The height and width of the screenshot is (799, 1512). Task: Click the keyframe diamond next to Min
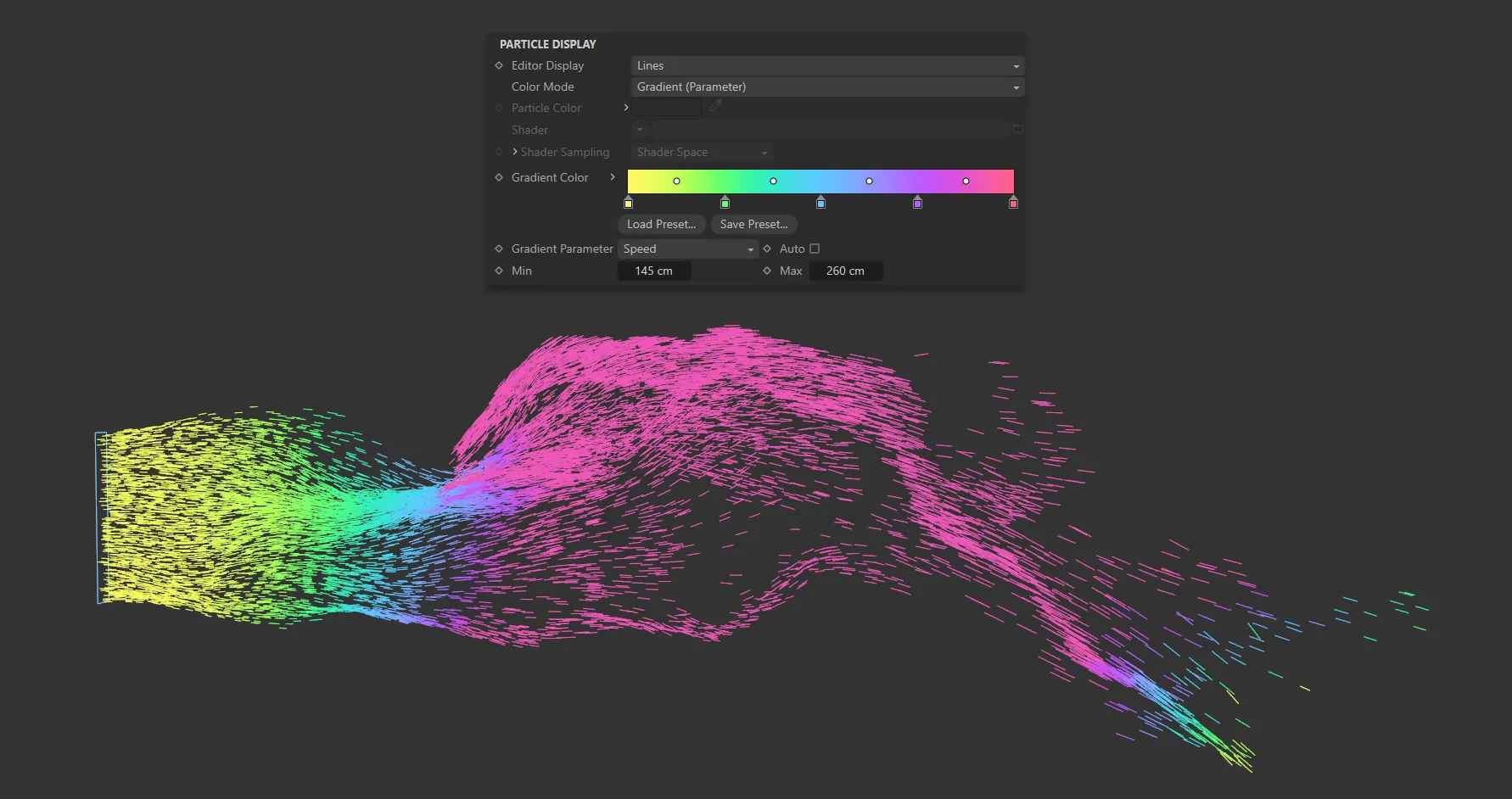tap(498, 271)
